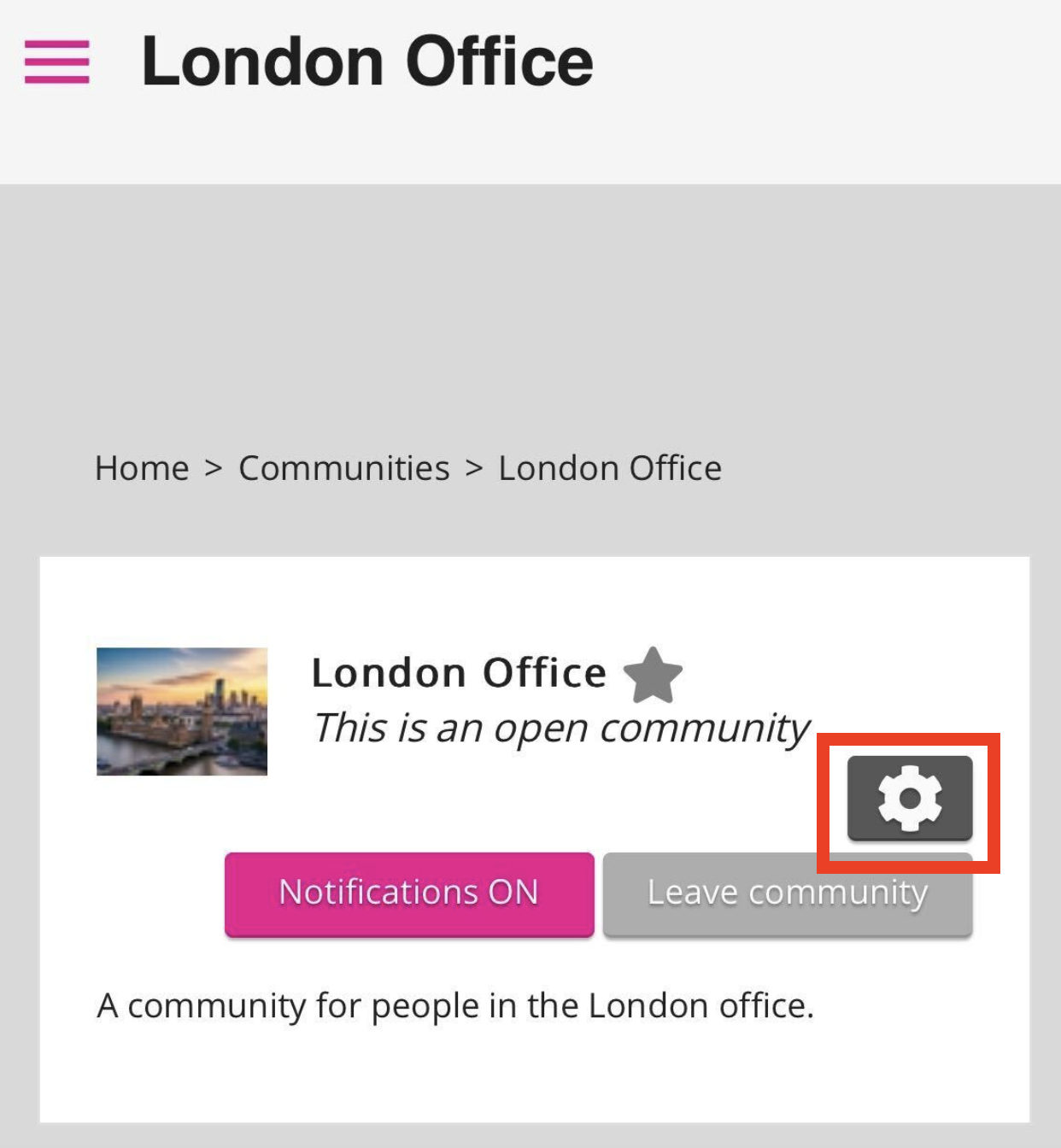Open community settings via the gear icon
Image resolution: width=1061 pixels, height=1148 pixels.
tap(909, 799)
